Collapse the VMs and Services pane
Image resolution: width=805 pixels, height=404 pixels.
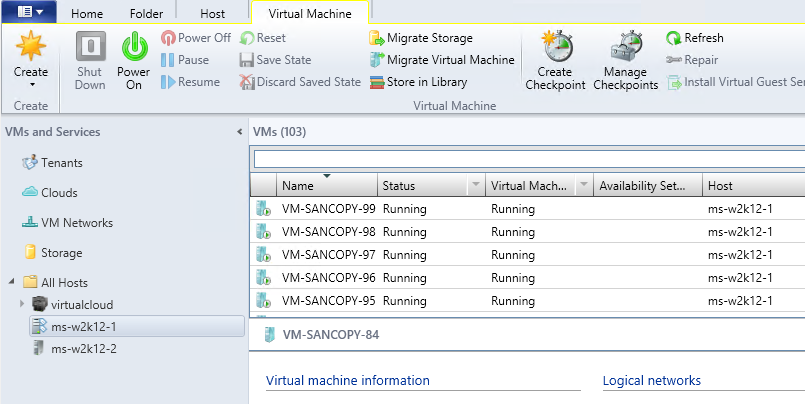point(239,132)
